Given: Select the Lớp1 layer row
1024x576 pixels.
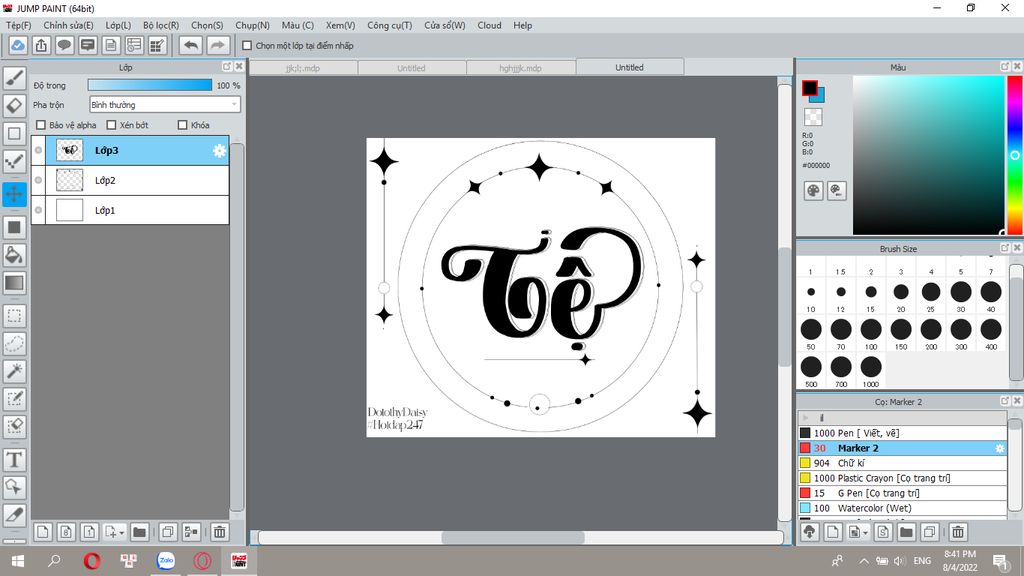Looking at the screenshot, I should click(131, 210).
